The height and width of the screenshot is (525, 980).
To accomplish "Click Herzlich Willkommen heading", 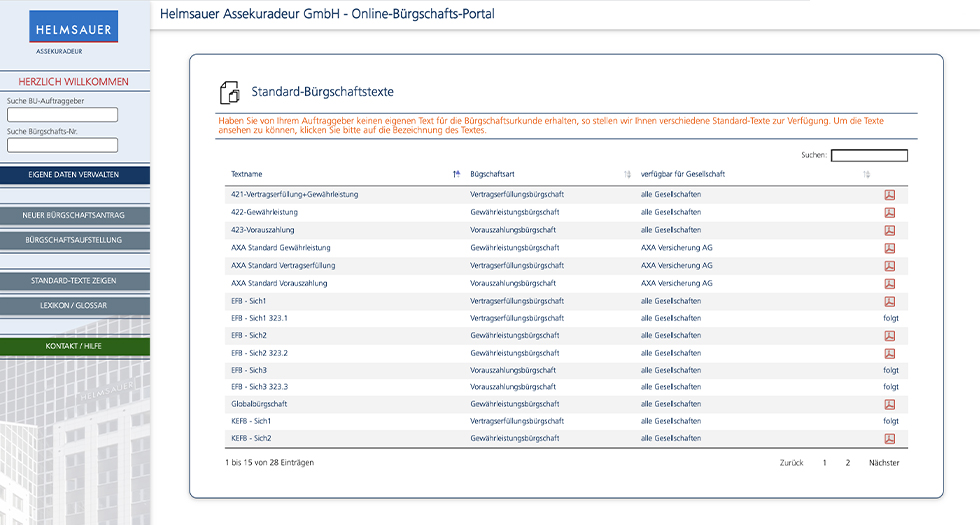I will click(73, 82).
